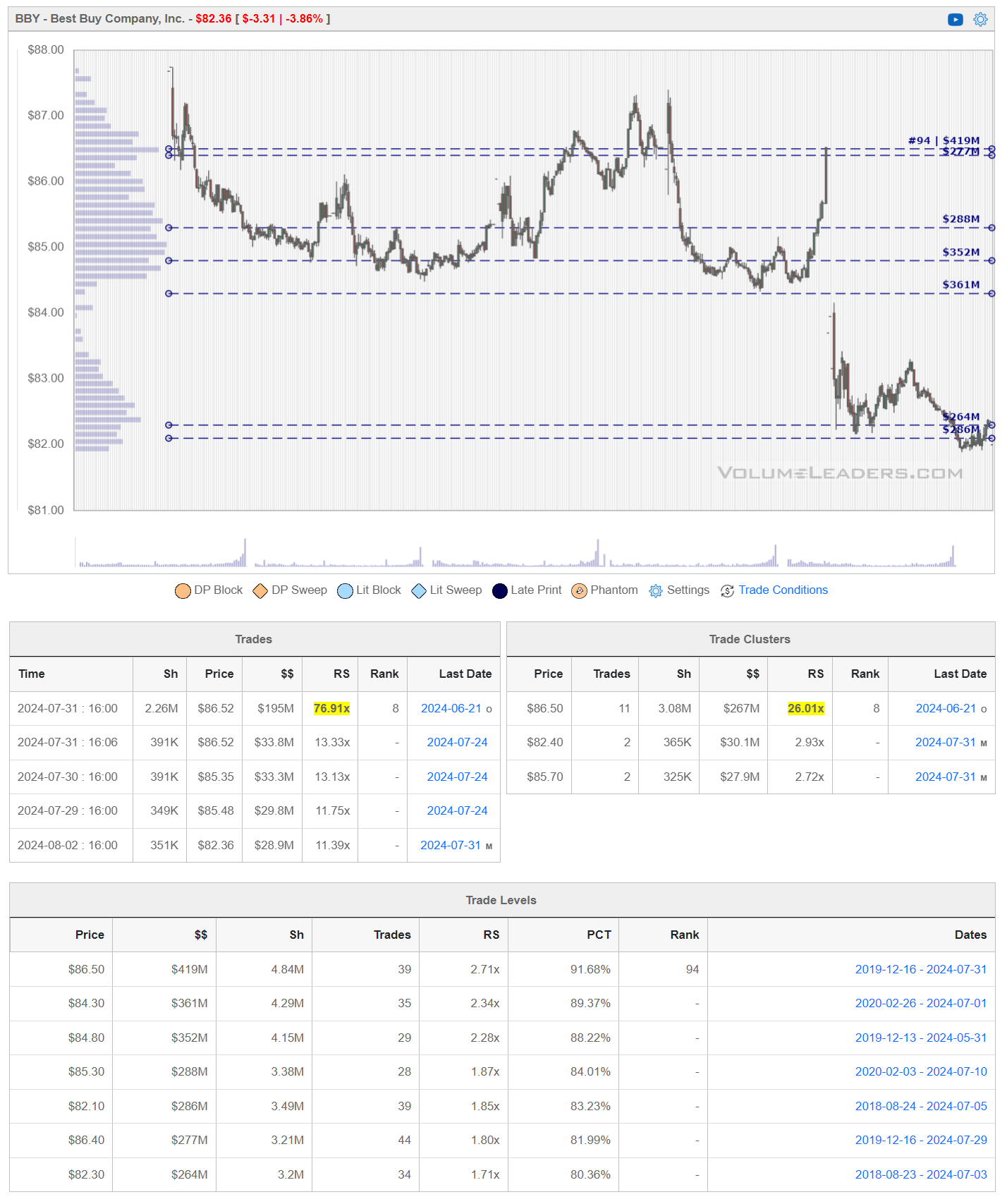Open 2024-06-21 link in Trade Clusters
The image size is (1007, 1204).
coord(946,708)
